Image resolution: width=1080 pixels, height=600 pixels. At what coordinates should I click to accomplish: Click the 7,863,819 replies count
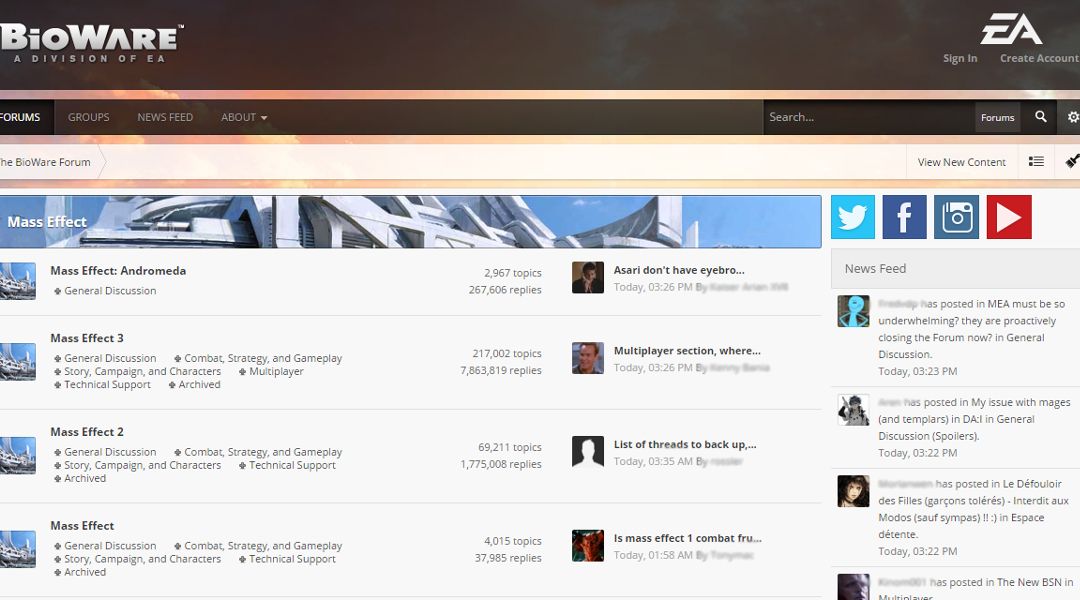click(x=501, y=370)
